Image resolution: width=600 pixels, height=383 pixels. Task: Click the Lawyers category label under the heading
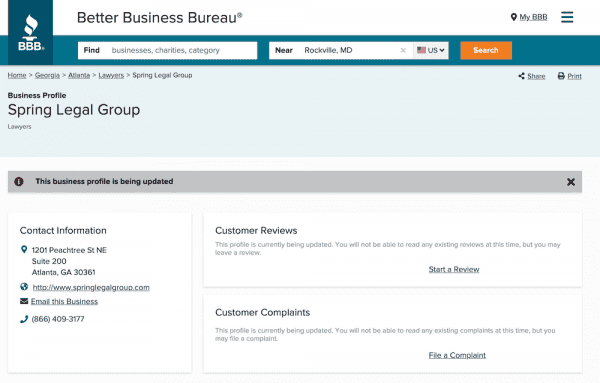20,127
